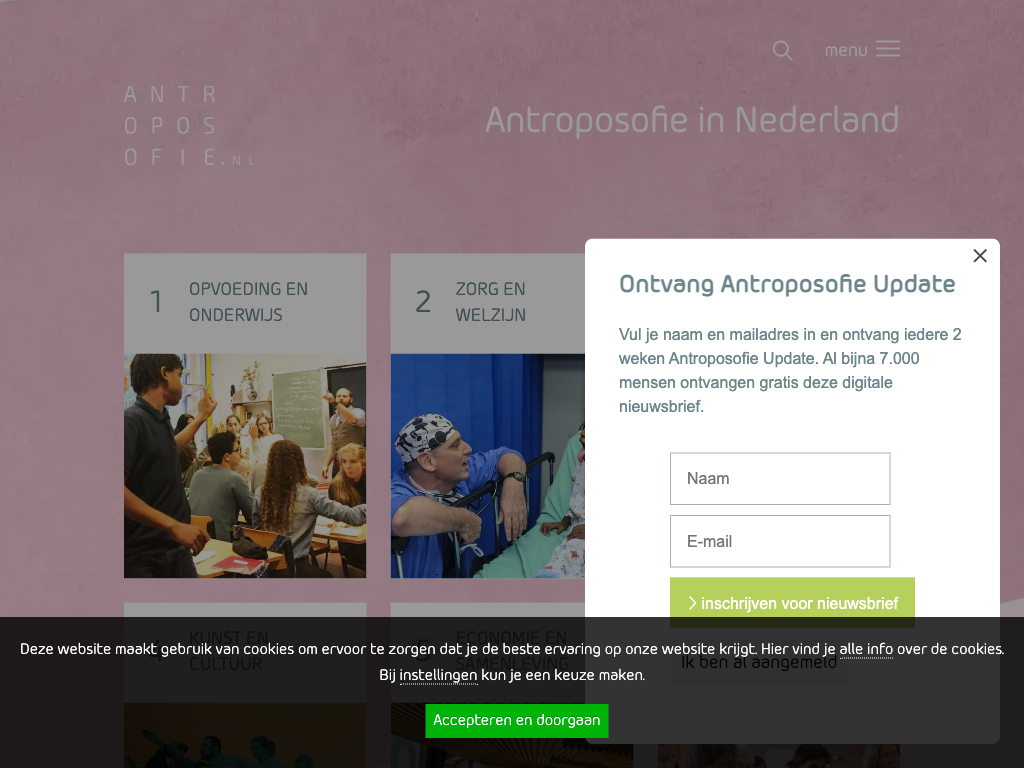
Task: Accept cookies with Accepteren en doorgaan
Action: click(x=517, y=720)
